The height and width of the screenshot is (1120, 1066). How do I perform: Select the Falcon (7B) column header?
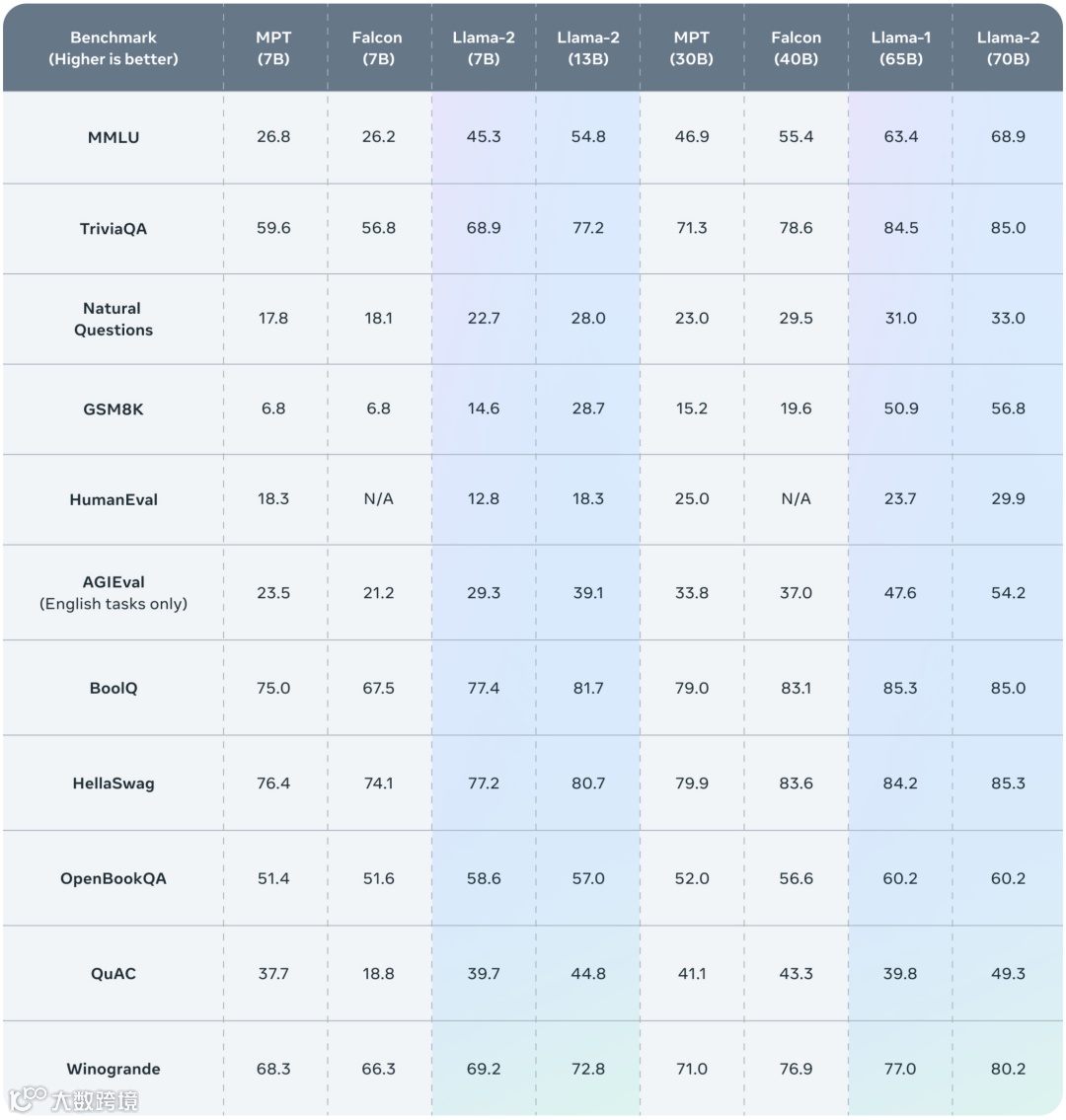(x=377, y=48)
